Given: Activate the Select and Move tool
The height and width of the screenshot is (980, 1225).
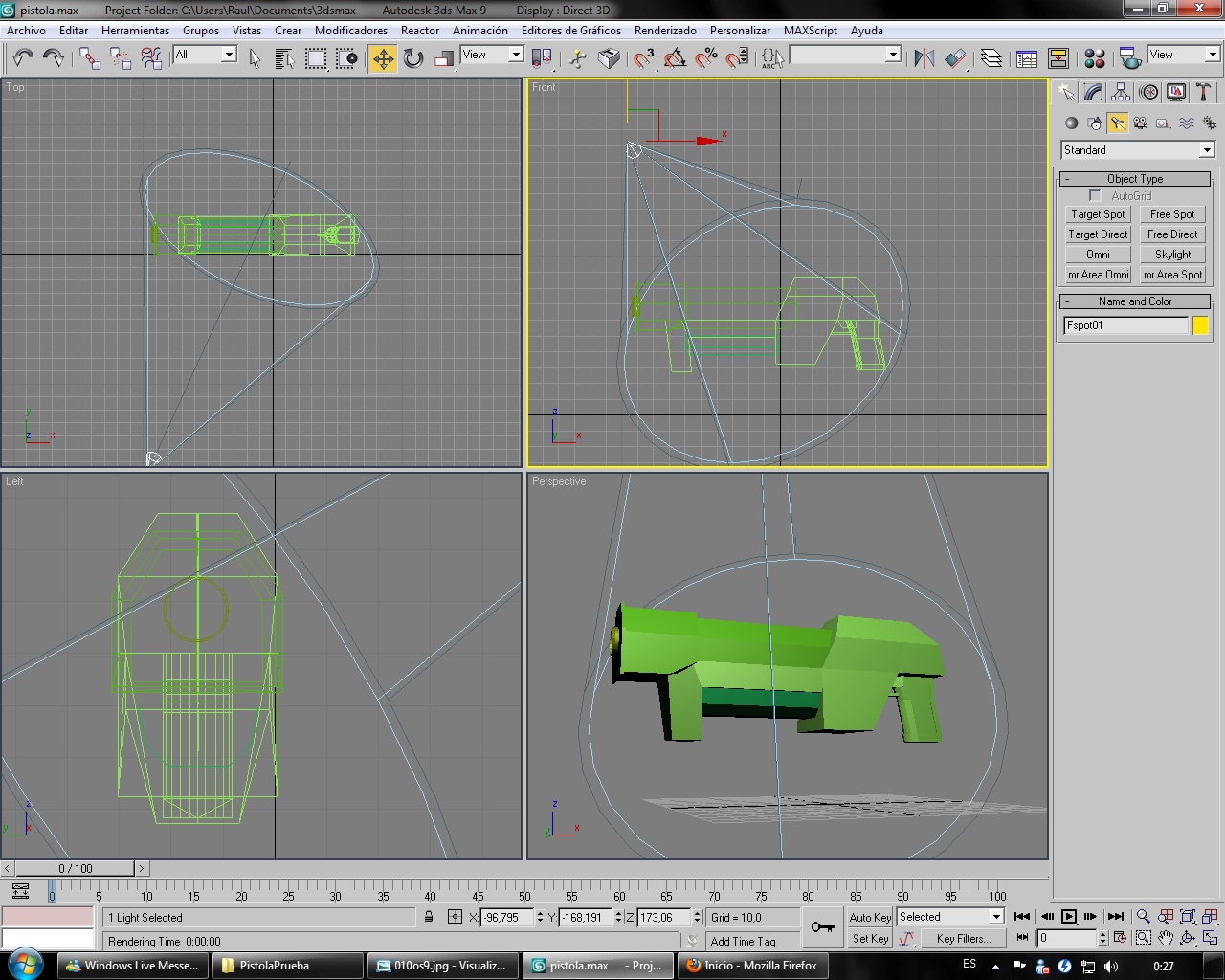Looking at the screenshot, I should click(383, 58).
